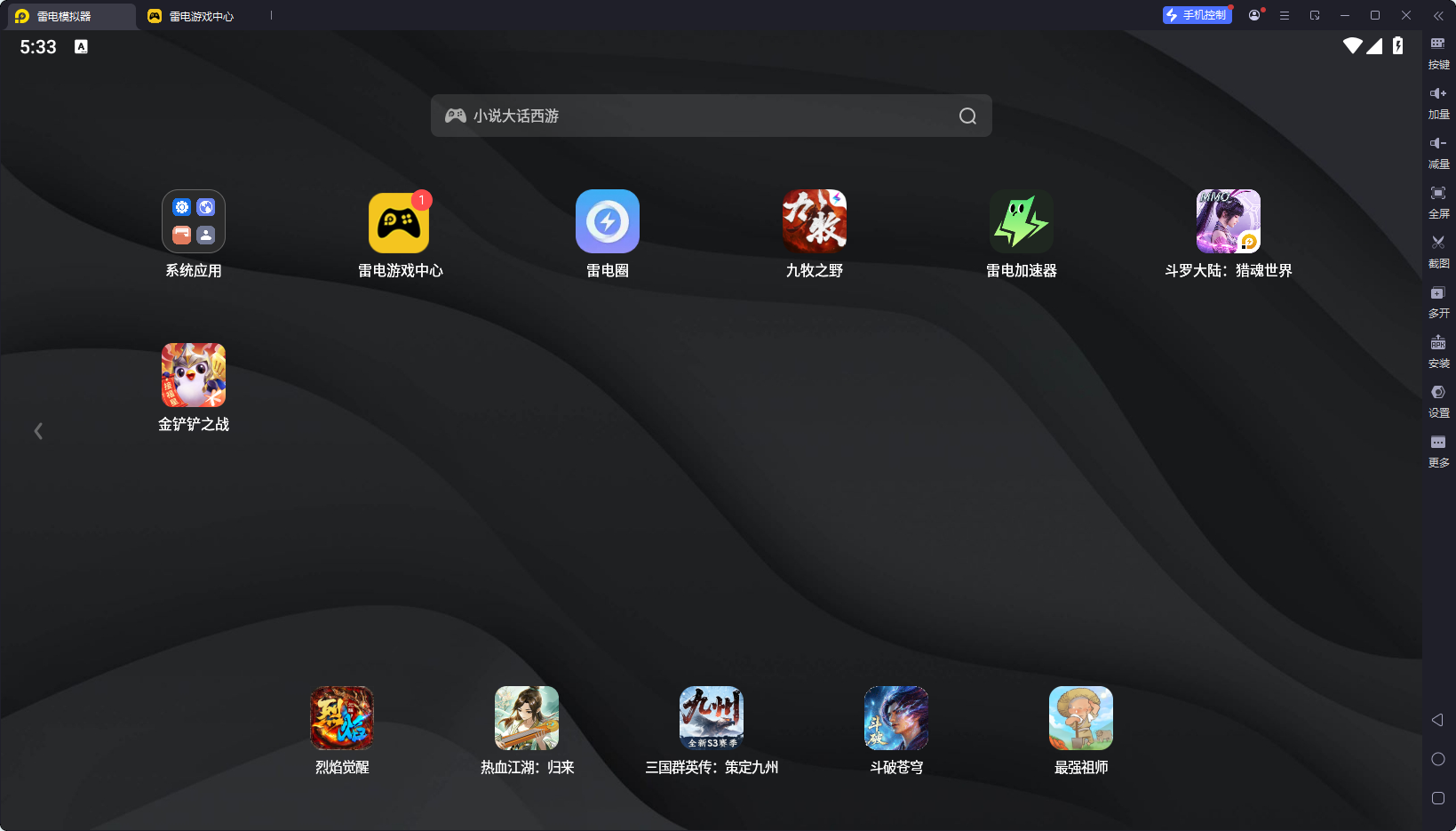Tap the Android back triangle button

[x=1437, y=720]
